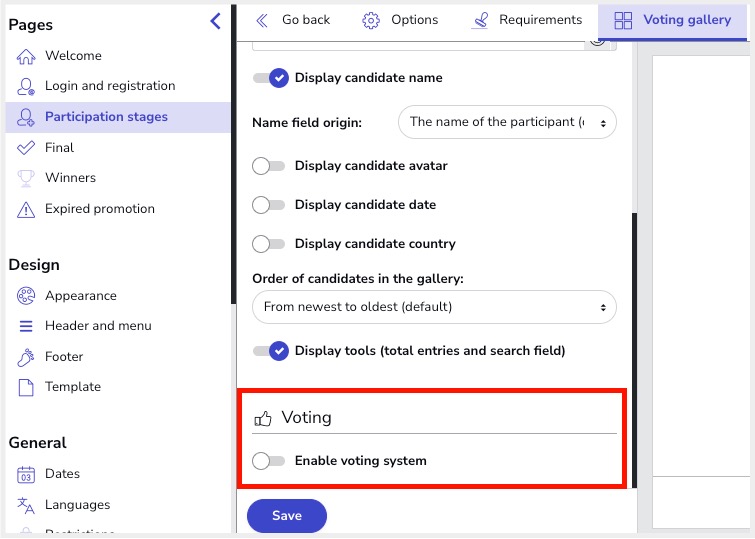Switch to the Requirements tab
Viewport: 755px width, 539px height.
tap(526, 20)
